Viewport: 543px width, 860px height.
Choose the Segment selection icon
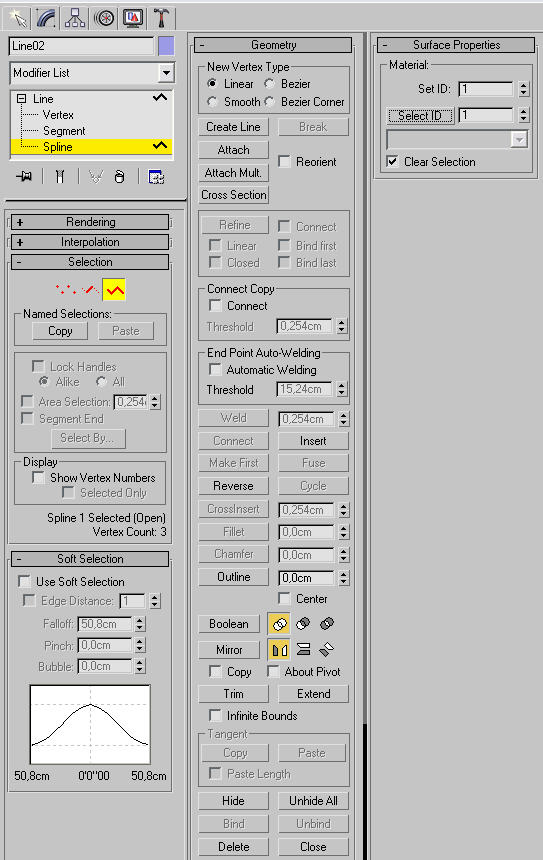(90, 289)
